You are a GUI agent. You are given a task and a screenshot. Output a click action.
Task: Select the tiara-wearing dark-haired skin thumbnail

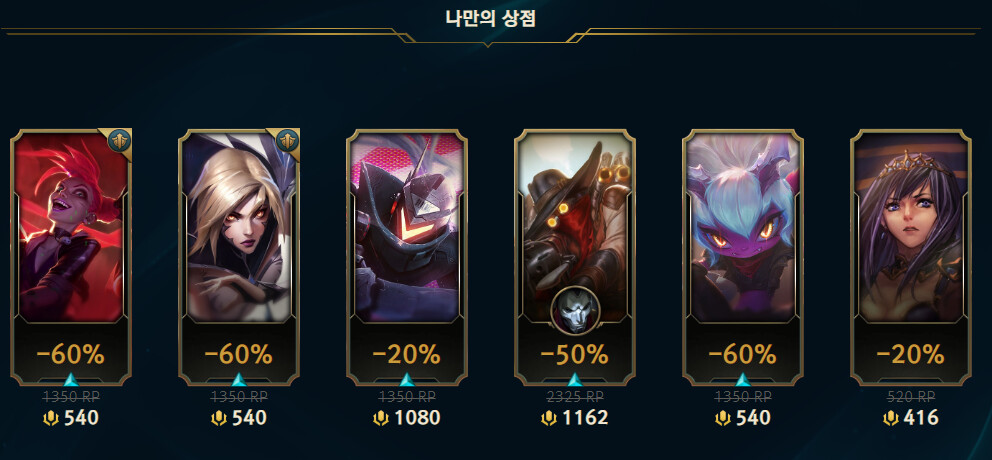pos(910,227)
